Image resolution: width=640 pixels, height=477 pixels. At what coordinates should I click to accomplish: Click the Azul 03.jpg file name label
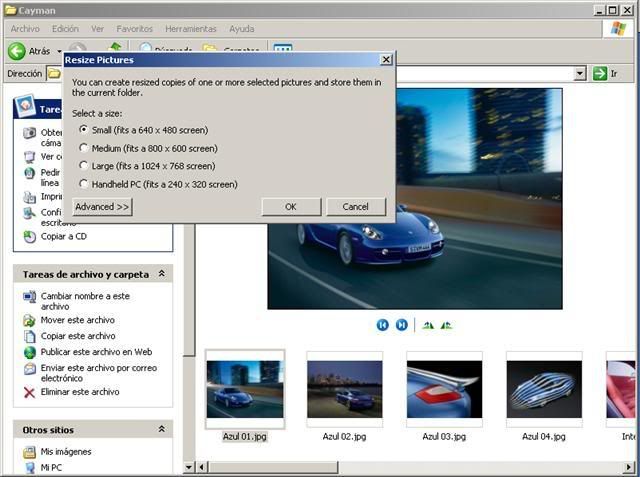pos(444,436)
